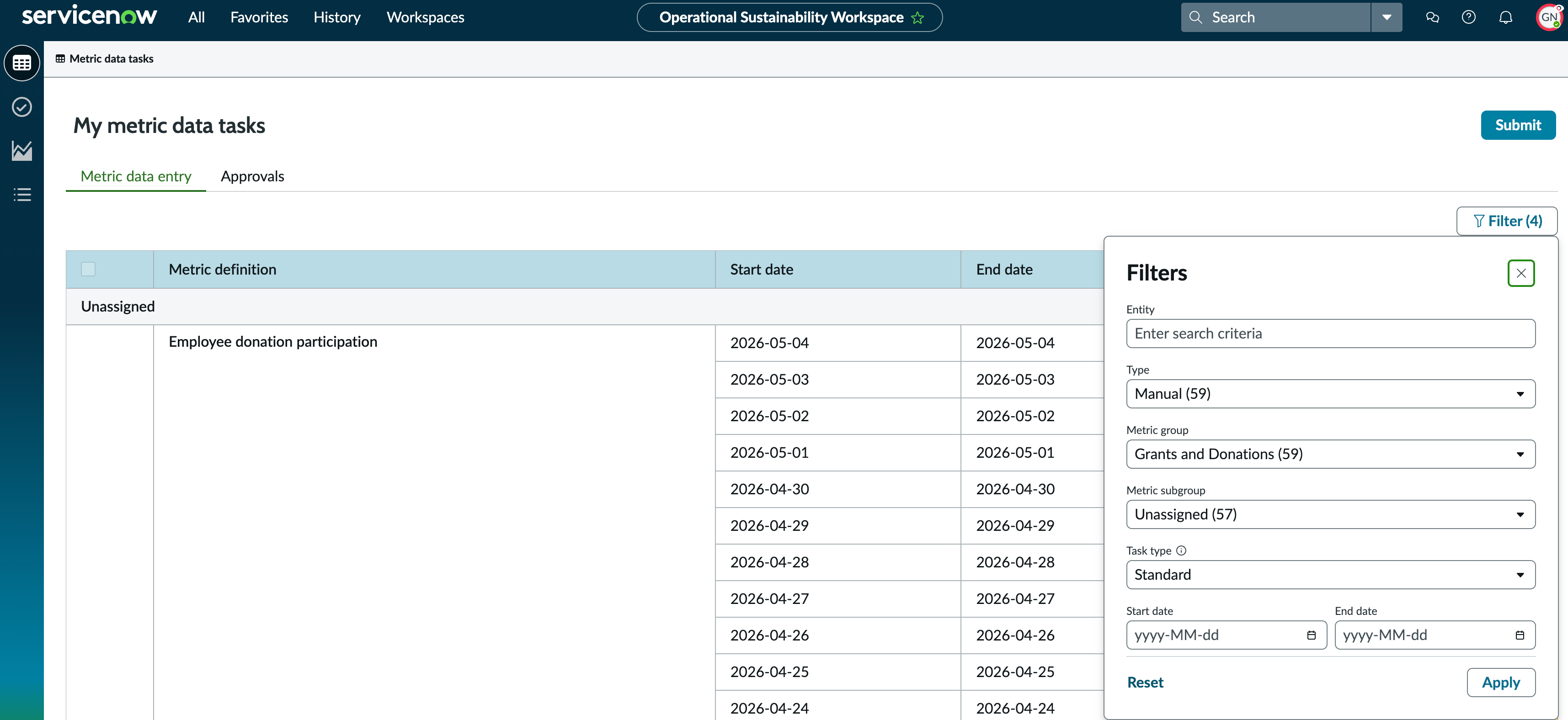Screen dimensions: 1568x720
Task: Switch to the Metric data entry tab
Action: point(136,176)
